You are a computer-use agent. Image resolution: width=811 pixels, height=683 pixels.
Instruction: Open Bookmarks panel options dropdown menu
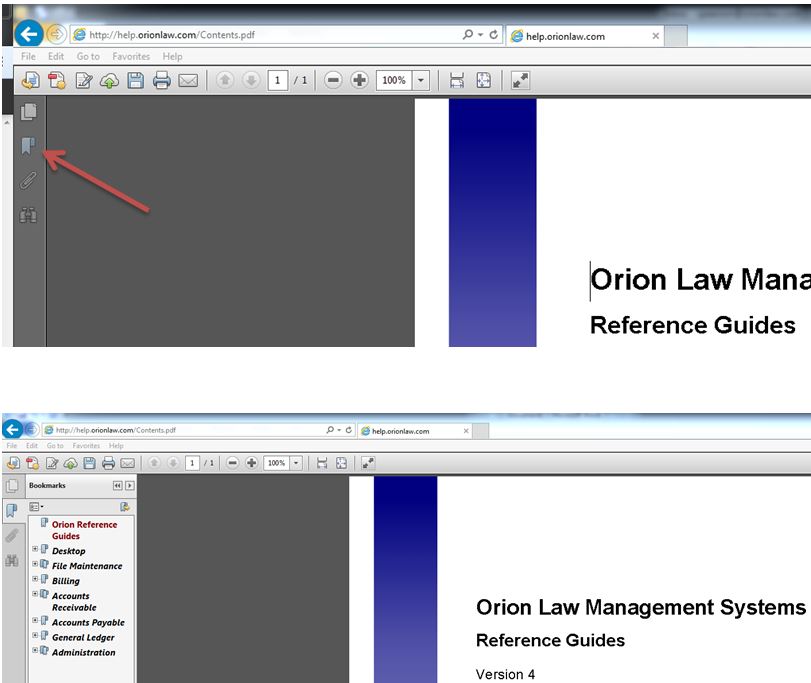36,507
